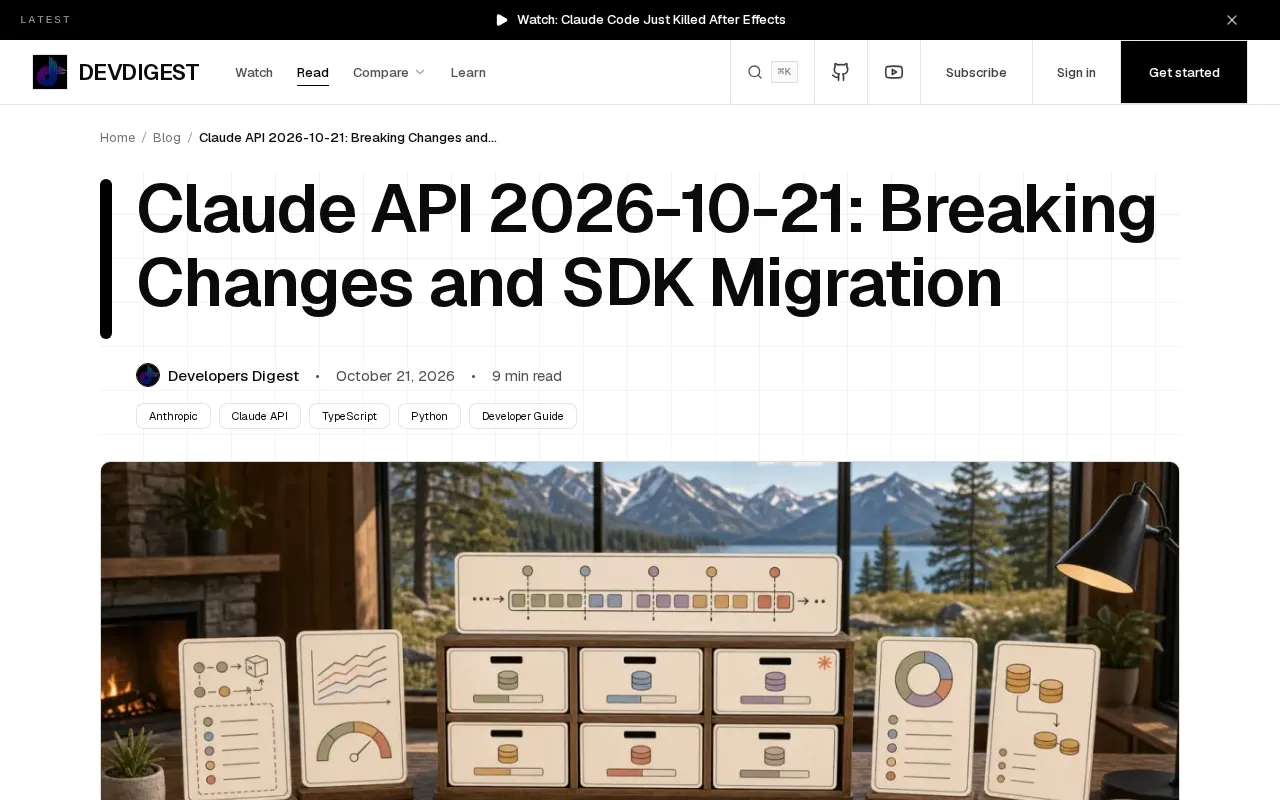Viewport: 1280px width, 800px height.
Task: Click the Subscribe link
Action: [x=976, y=72]
